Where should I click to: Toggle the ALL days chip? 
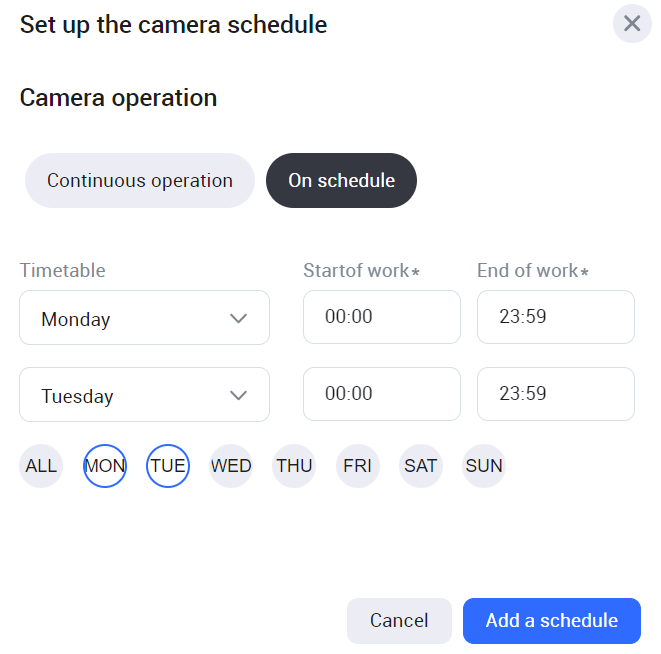coord(41,466)
